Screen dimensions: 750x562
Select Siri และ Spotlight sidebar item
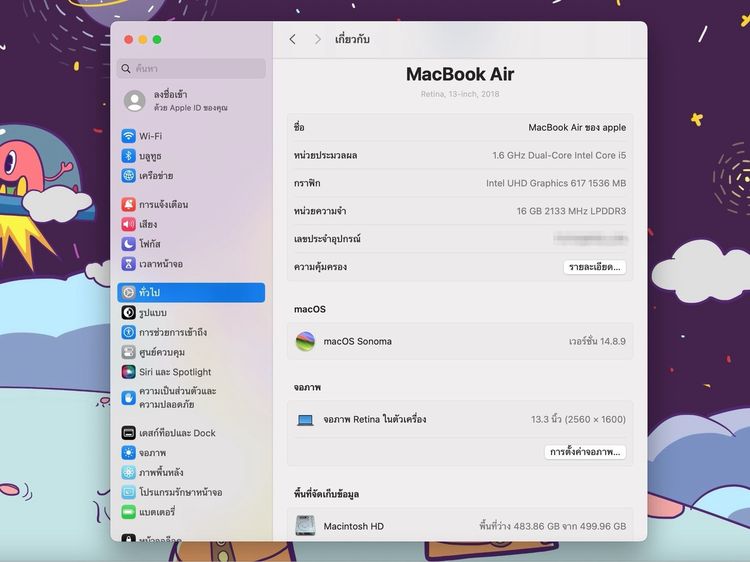coord(191,372)
